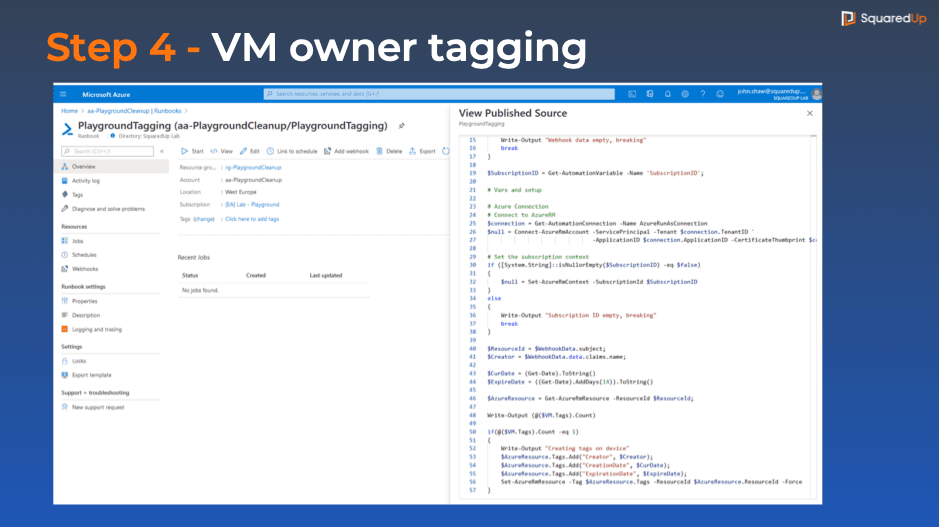Open the john.shaw account avatar
This screenshot has width=939, height=527.
[x=816, y=94]
